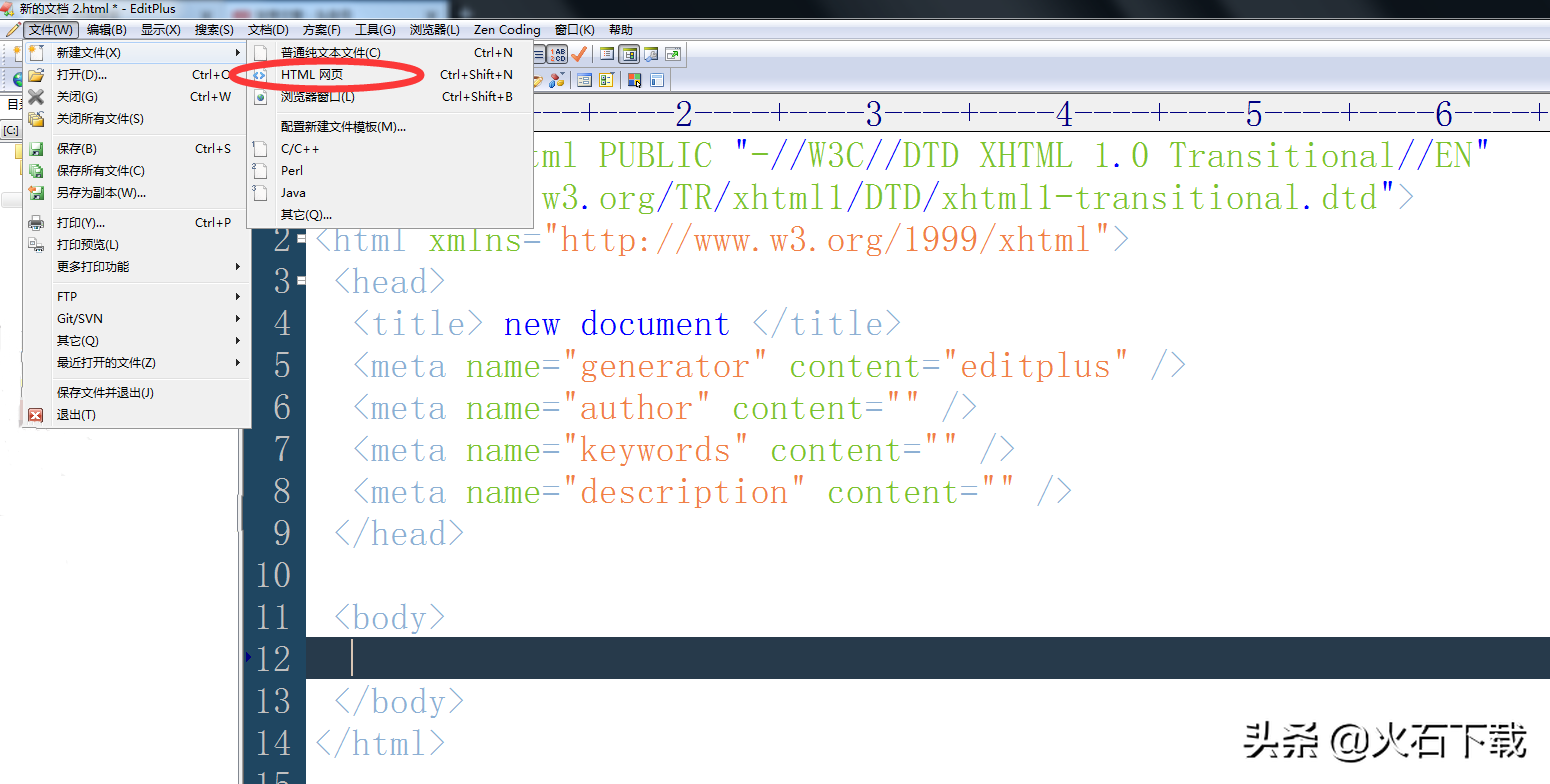Open the 窗口(K) menu

point(574,30)
